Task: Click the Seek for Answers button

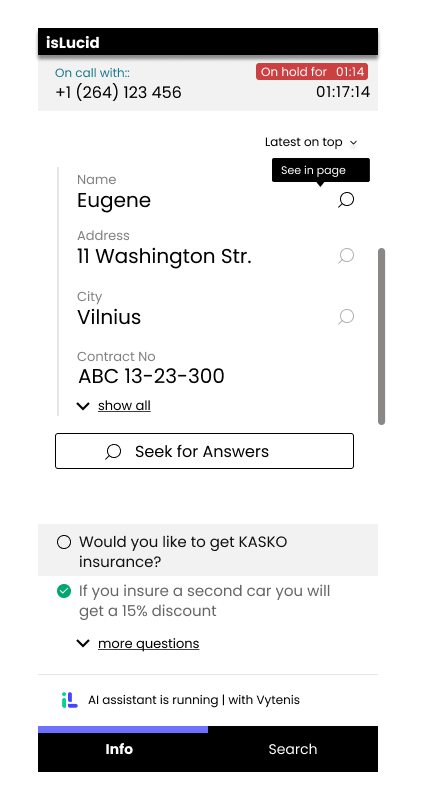Action: click(204, 451)
